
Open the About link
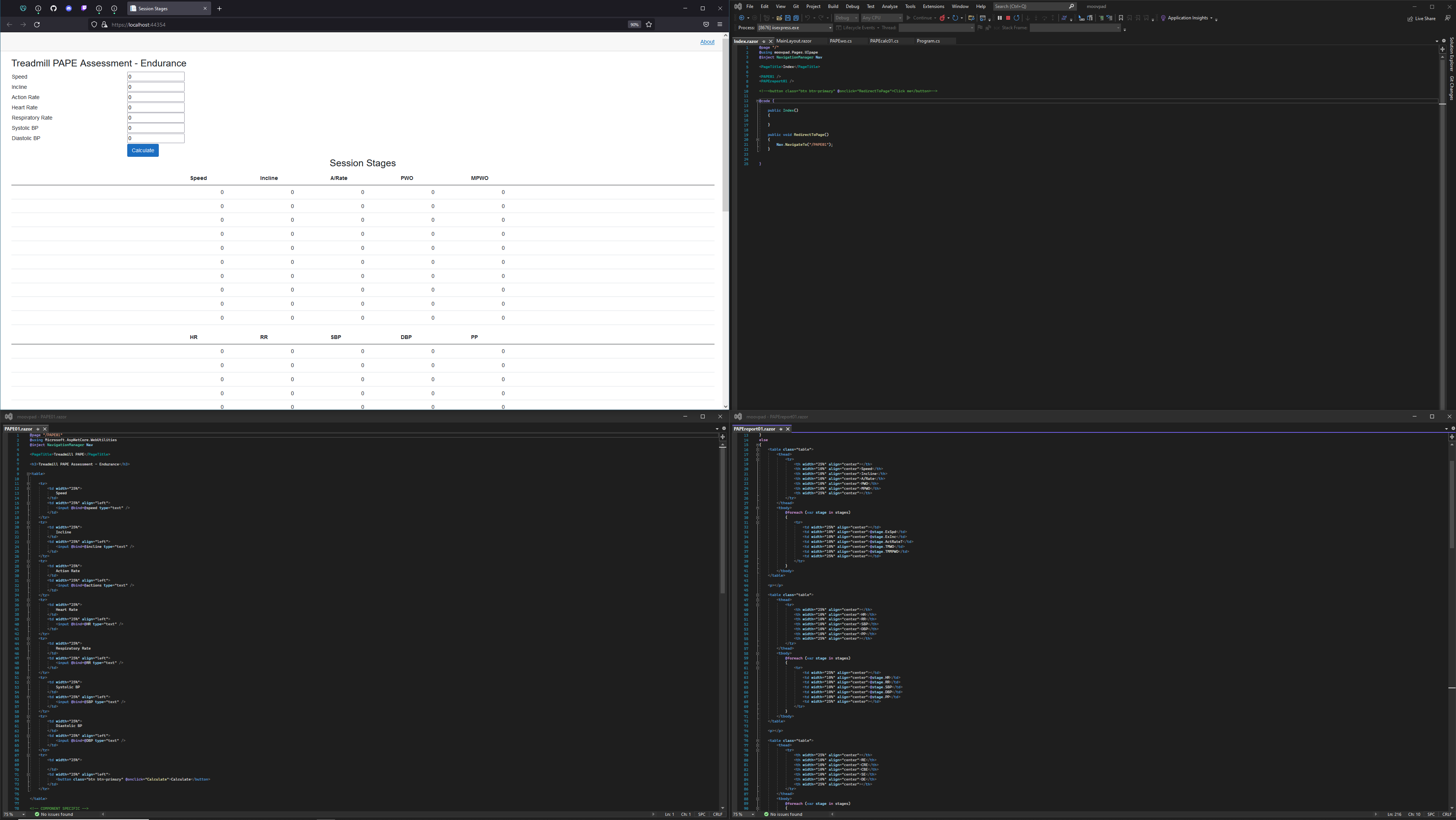click(x=707, y=42)
